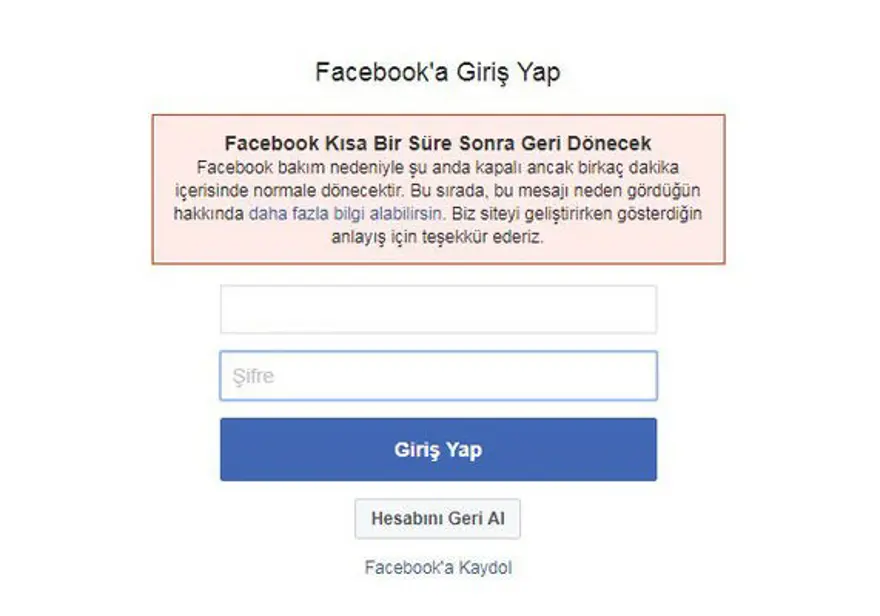Focus the Şifre password field

438,375
